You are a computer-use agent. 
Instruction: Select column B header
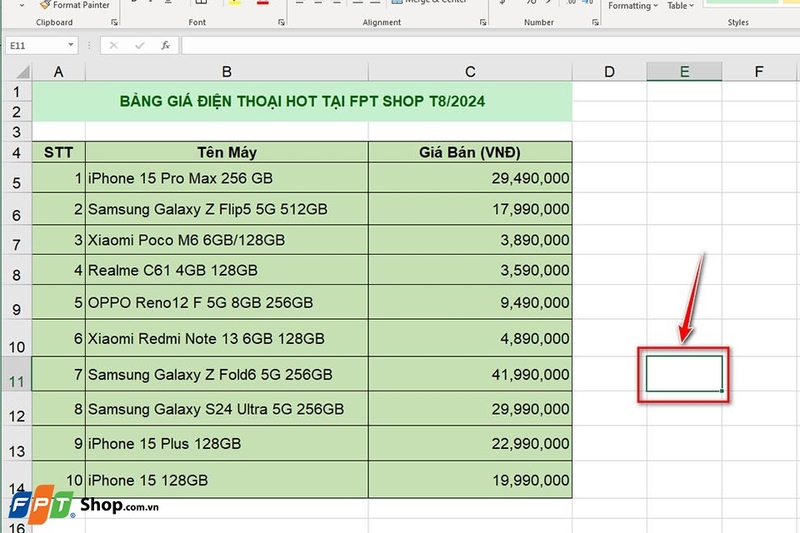tap(227, 71)
